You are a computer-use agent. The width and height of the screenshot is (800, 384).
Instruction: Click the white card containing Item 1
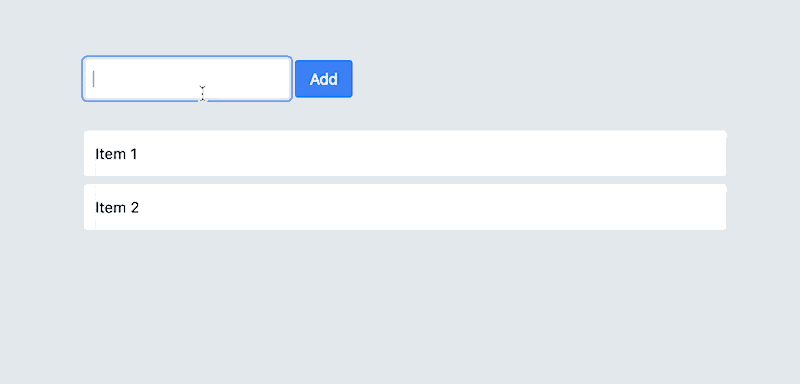click(x=405, y=153)
